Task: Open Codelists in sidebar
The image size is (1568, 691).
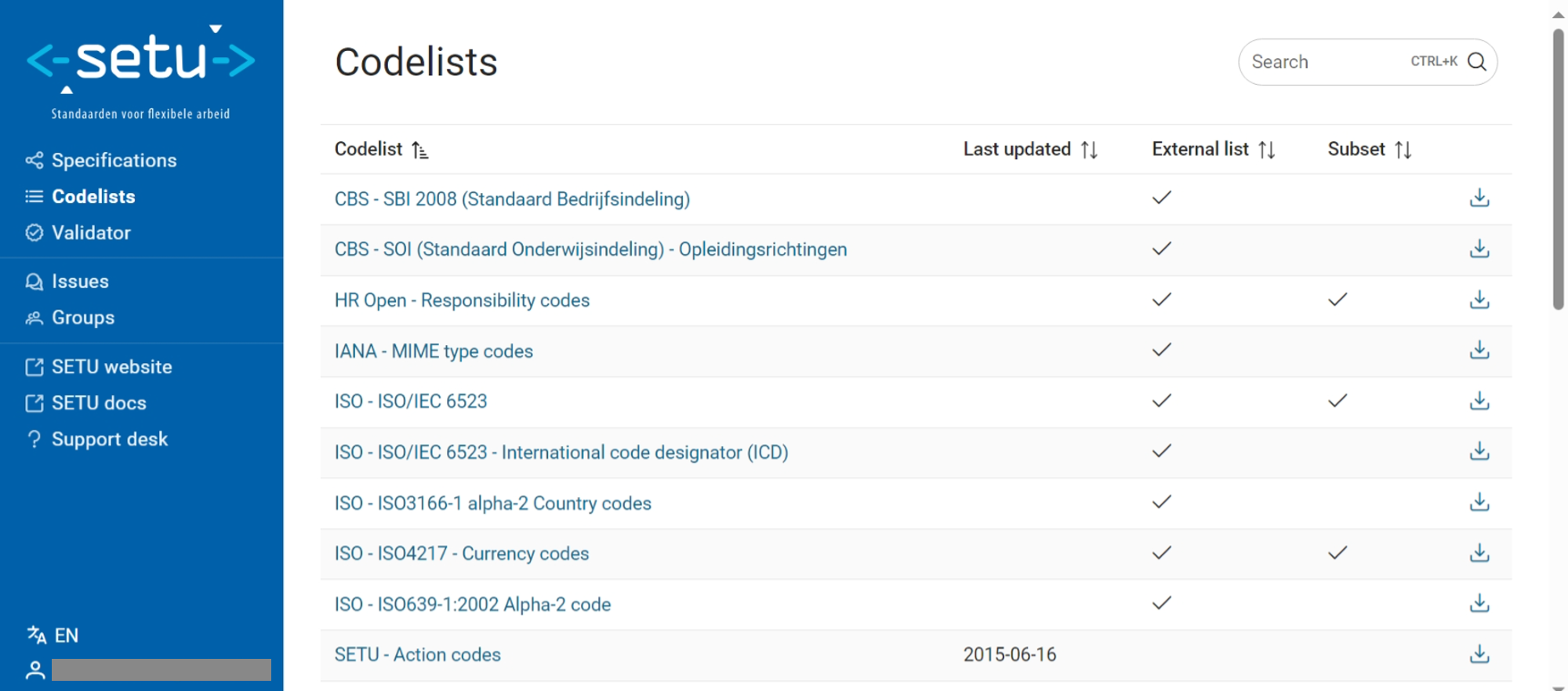Action: tap(80, 196)
